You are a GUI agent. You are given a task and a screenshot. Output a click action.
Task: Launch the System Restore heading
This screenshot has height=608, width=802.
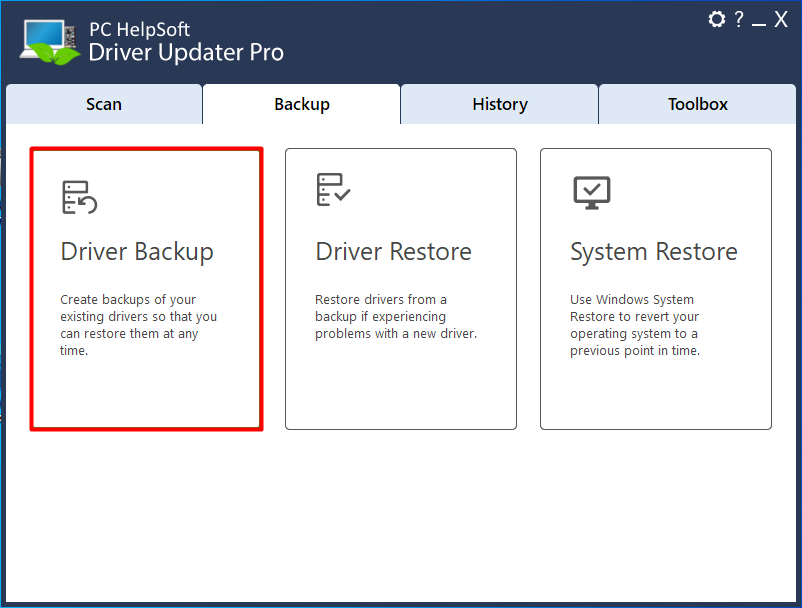point(654,252)
